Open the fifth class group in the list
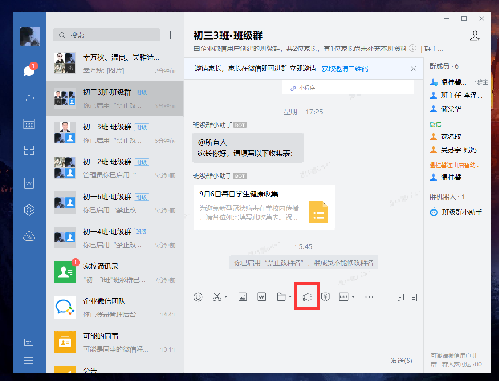The image size is (500, 381). 115,203
